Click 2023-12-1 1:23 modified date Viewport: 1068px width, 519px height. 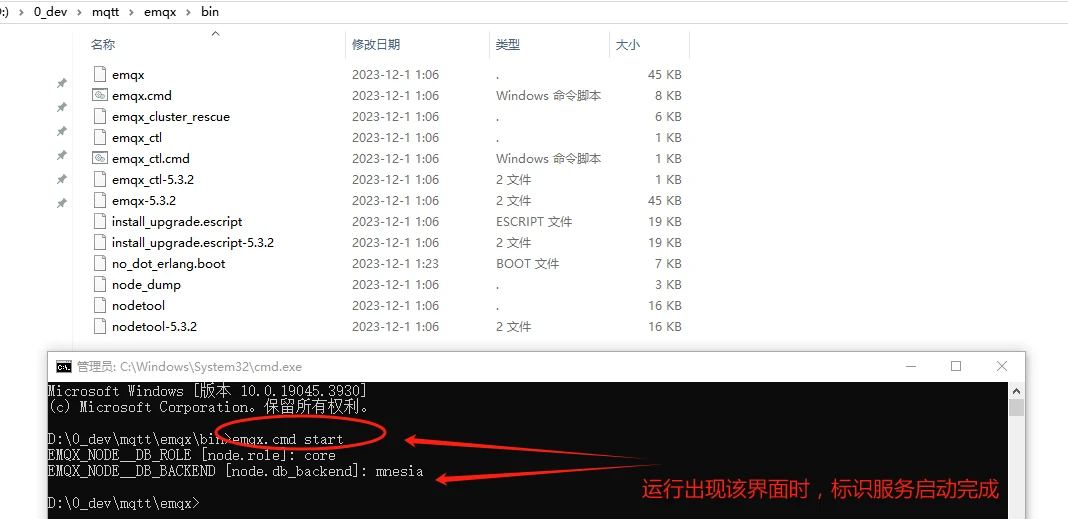pos(395,264)
